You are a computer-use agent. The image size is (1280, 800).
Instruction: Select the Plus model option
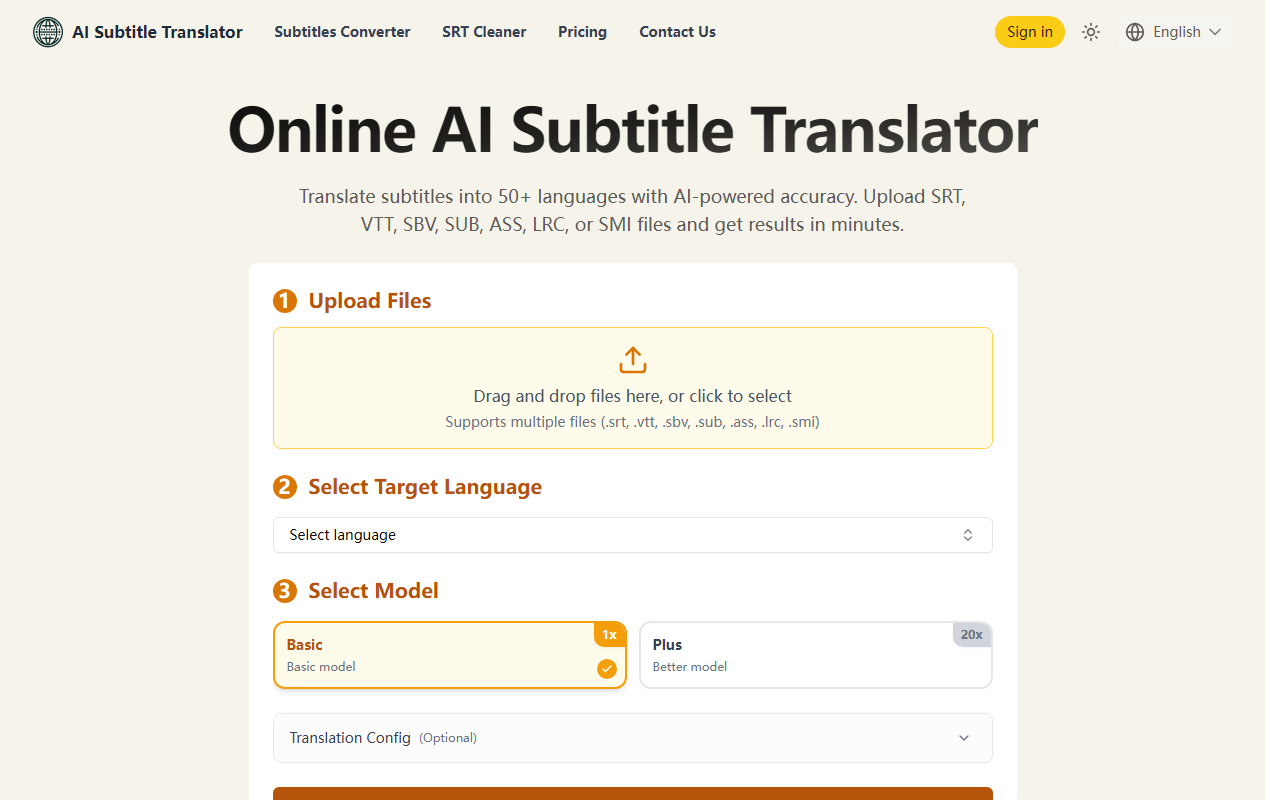(816, 655)
